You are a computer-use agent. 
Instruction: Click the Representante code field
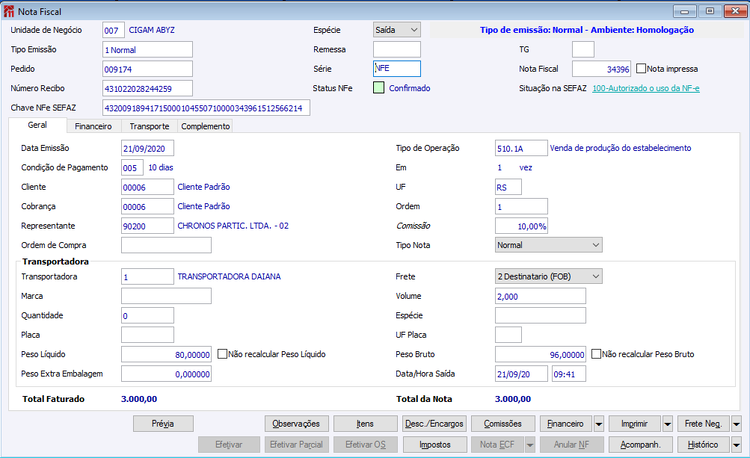[x=147, y=226]
